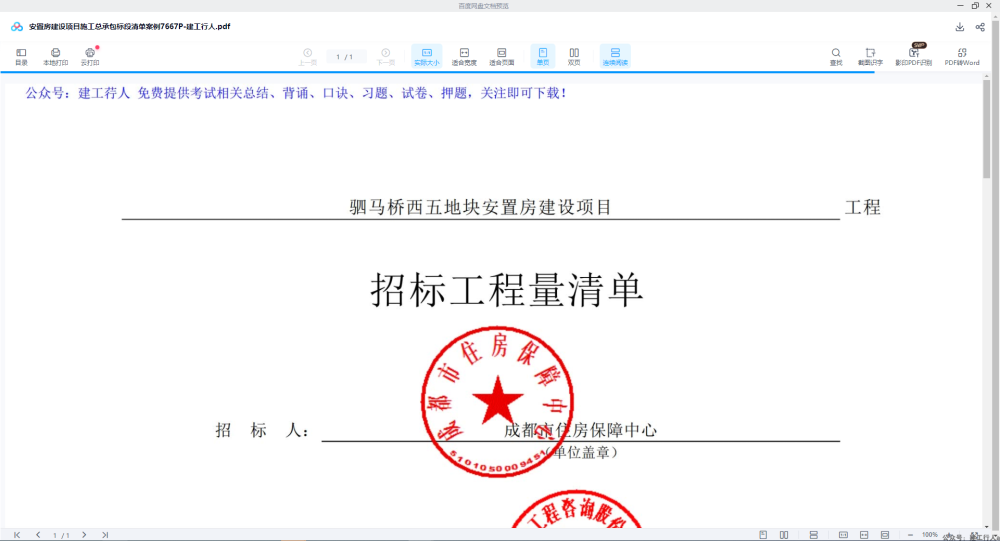Click the zoom out minus beside 100%
Viewport: 1000px width, 541px height.
point(910,535)
